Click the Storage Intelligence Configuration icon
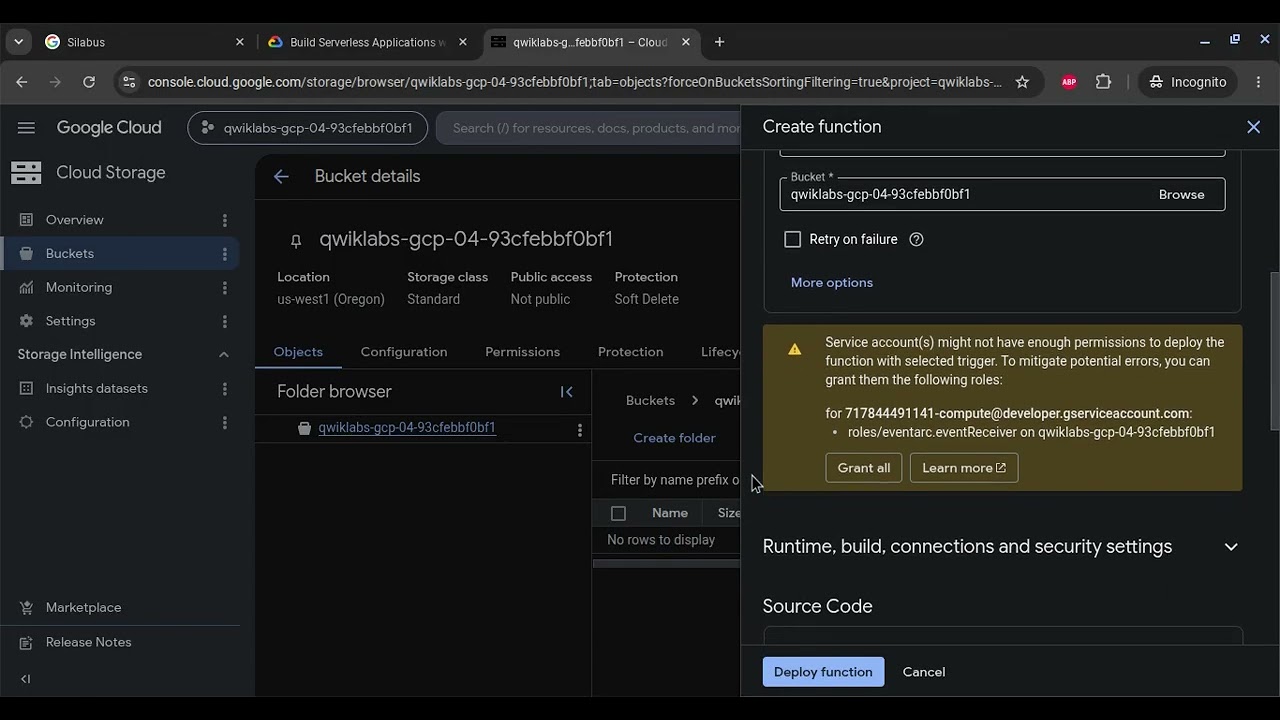Screen dimensions: 1280x720 (x=26, y=422)
